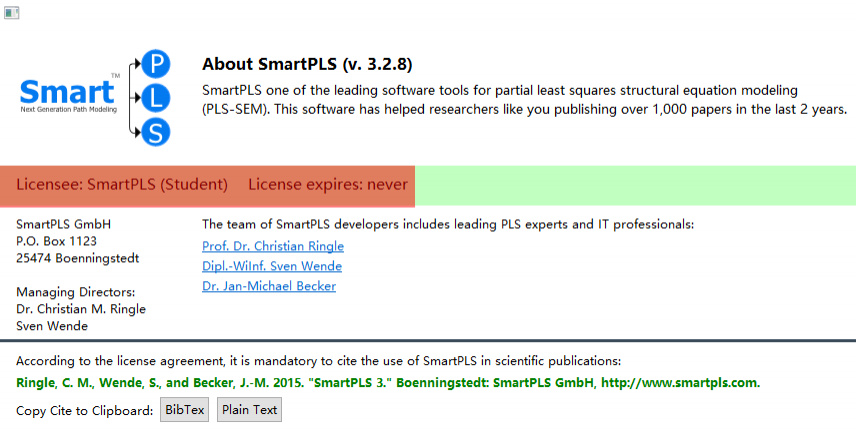The height and width of the screenshot is (431, 856).
Task: Click the blue P circle in logo
Action: 155,64
